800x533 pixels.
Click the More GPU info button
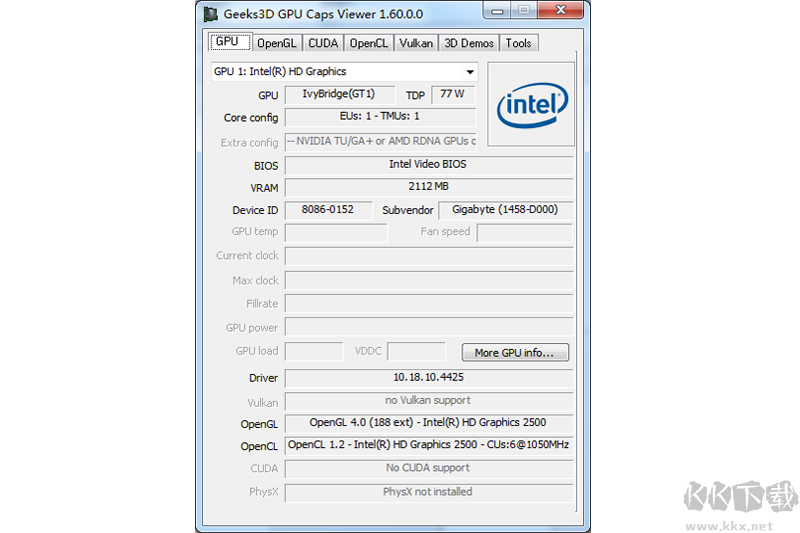click(515, 352)
